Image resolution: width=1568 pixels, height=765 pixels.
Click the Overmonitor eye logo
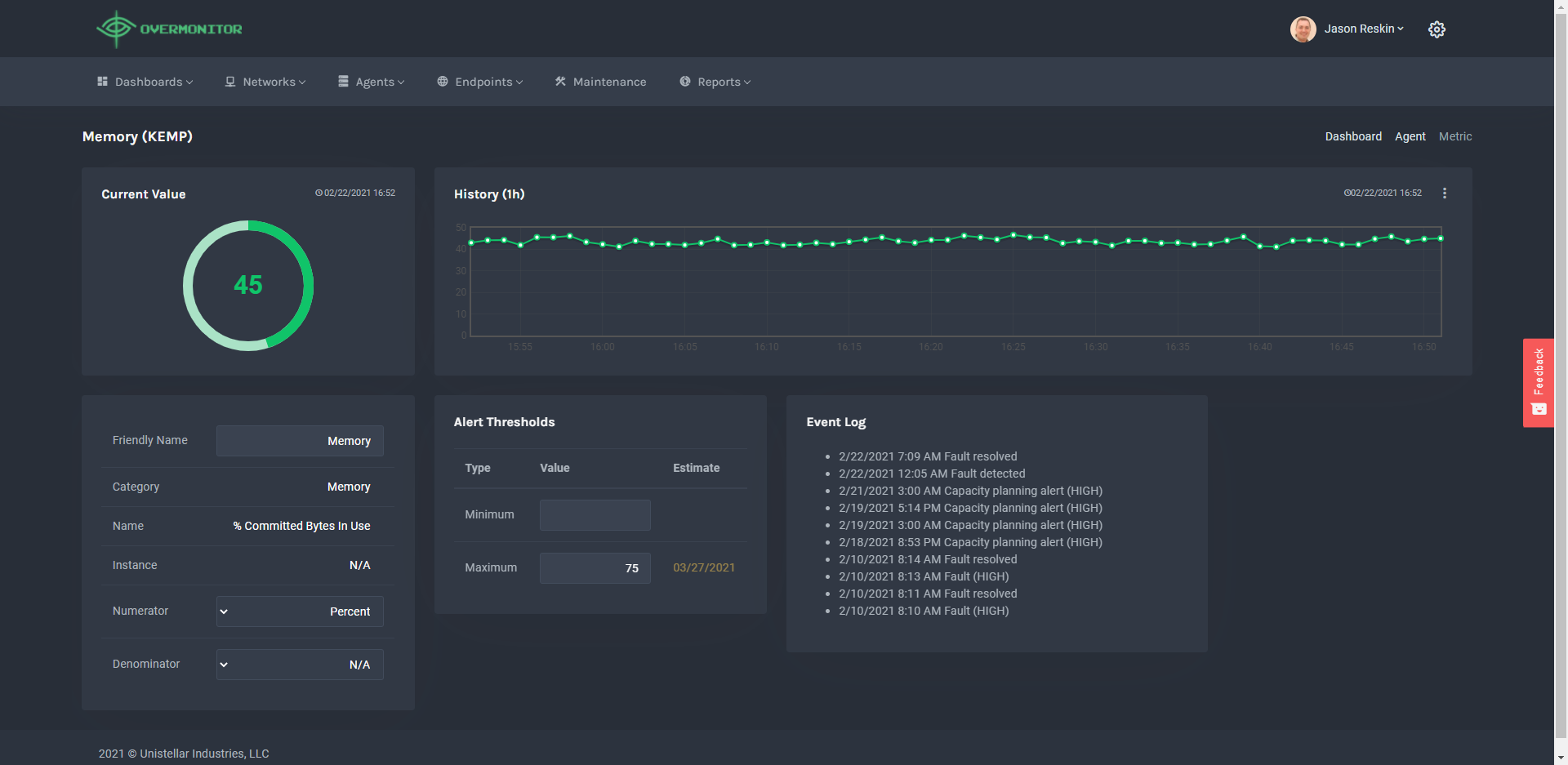tap(116, 28)
